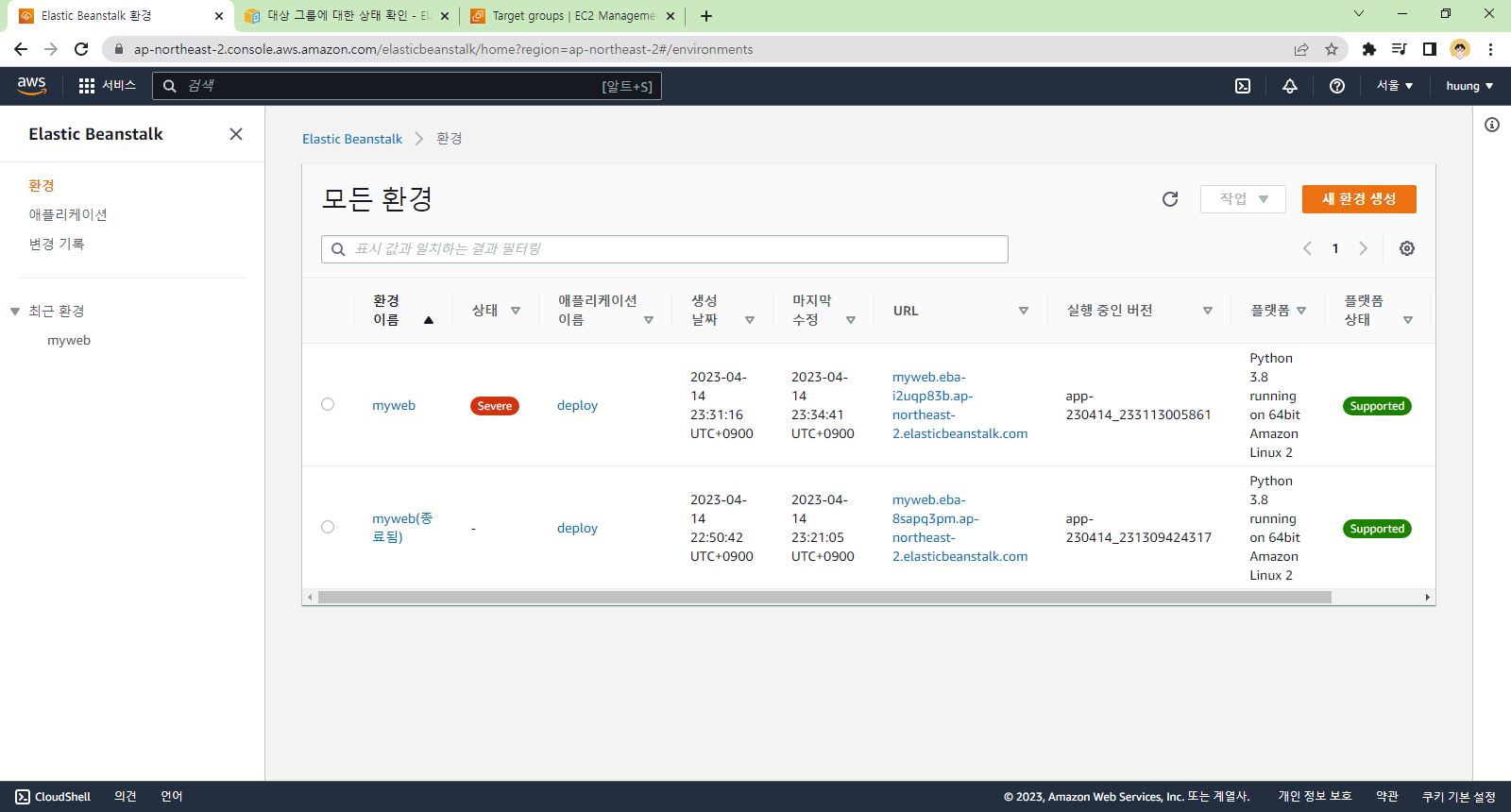Open 환경 in the side navigation
The width and height of the screenshot is (1511, 812).
[42, 186]
